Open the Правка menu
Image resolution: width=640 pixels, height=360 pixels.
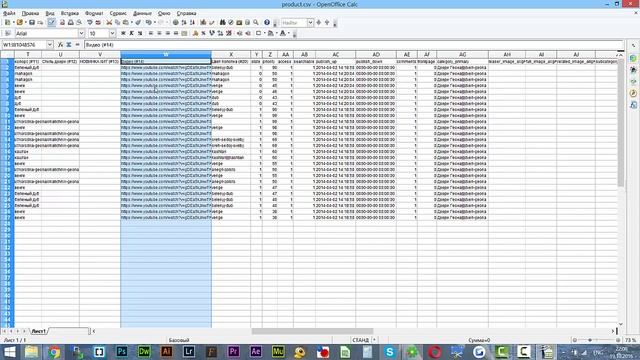(30, 13)
